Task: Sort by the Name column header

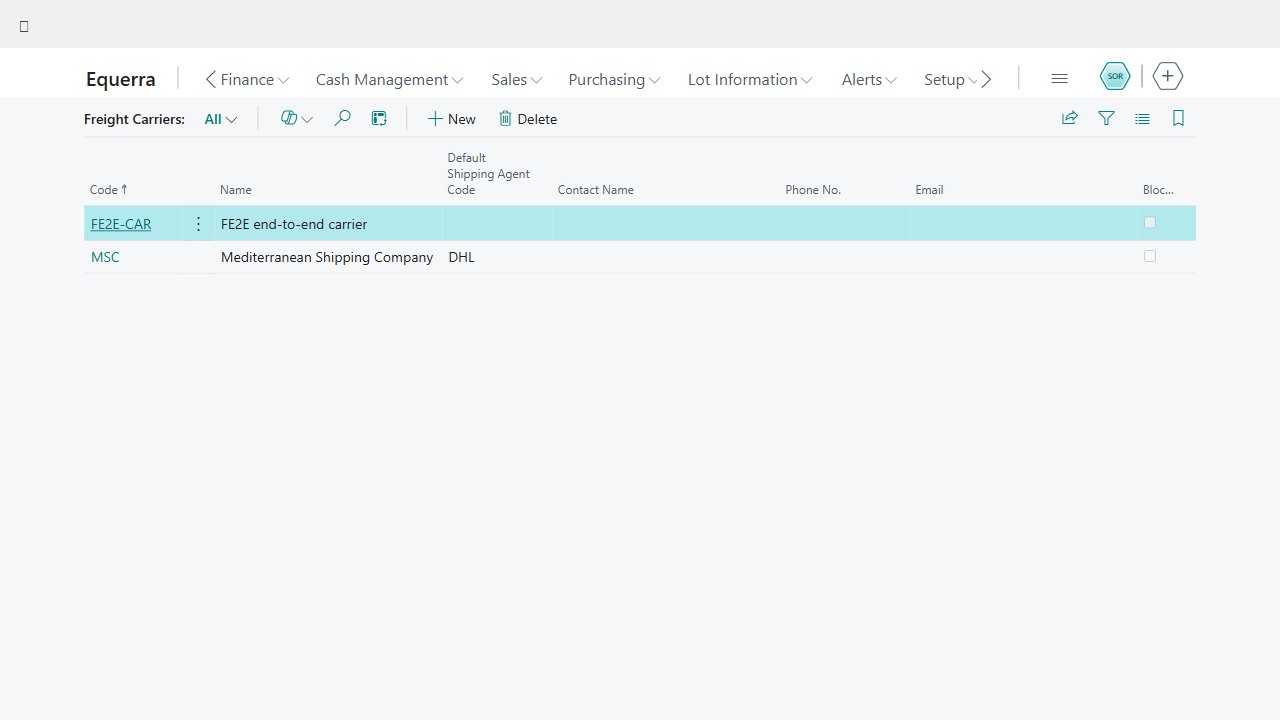Action: [236, 189]
